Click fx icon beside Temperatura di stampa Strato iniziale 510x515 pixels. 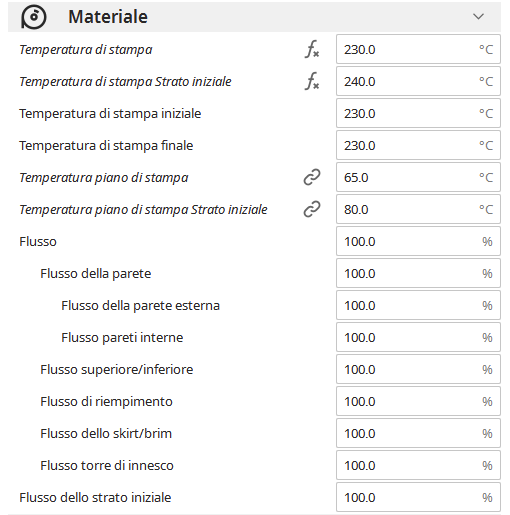tap(312, 81)
